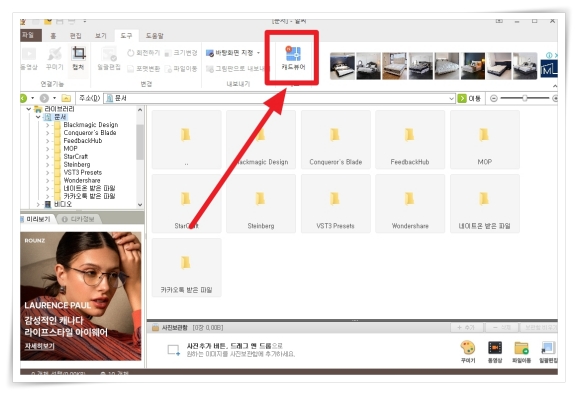This screenshot has width=578, height=395.
Task: Open 네이트온 받은 파일 folder thumbnail
Action: [485, 204]
